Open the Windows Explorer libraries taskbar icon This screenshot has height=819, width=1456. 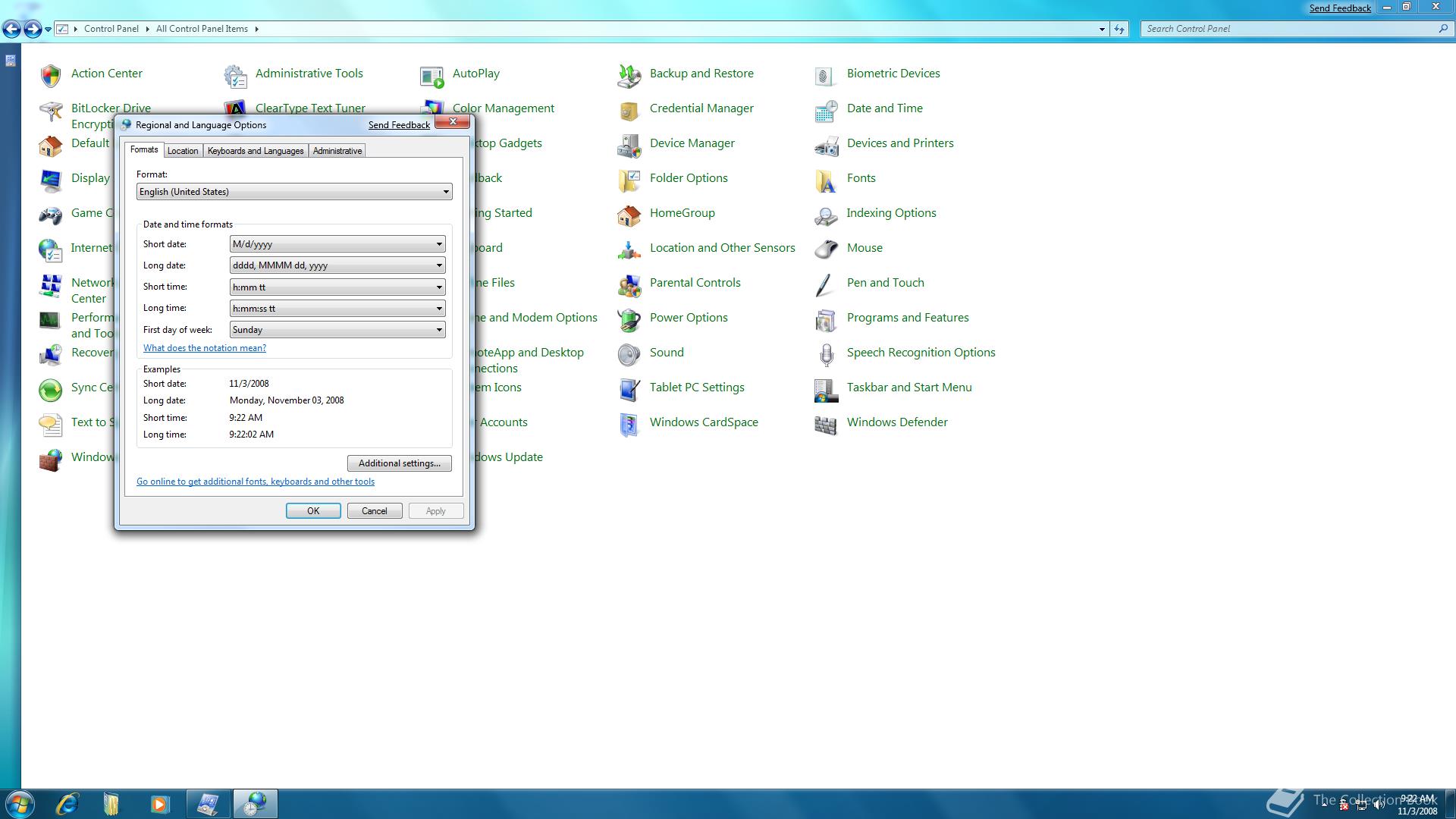(112, 804)
